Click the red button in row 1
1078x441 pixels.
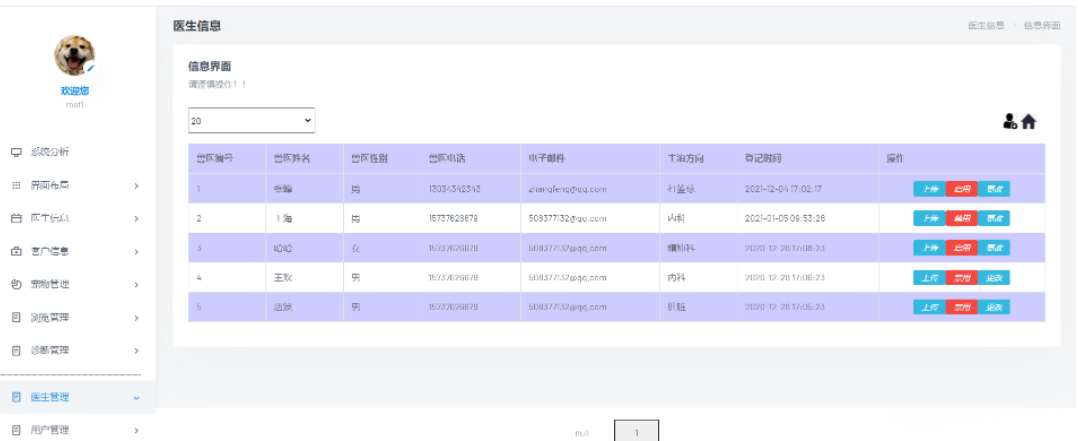[962, 189]
